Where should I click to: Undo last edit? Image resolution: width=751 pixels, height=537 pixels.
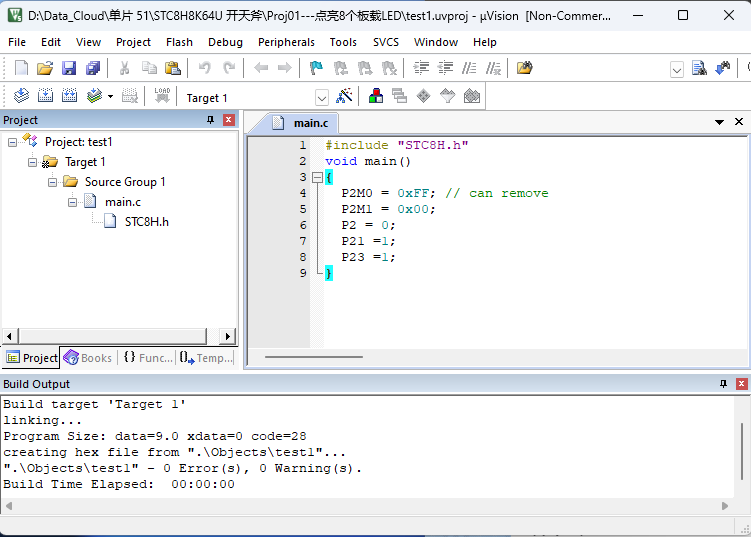pyautogui.click(x=205, y=68)
